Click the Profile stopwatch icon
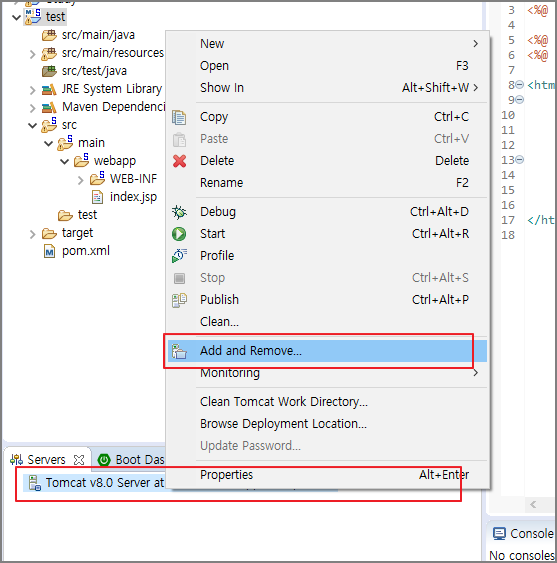557x563 pixels. pos(179,256)
